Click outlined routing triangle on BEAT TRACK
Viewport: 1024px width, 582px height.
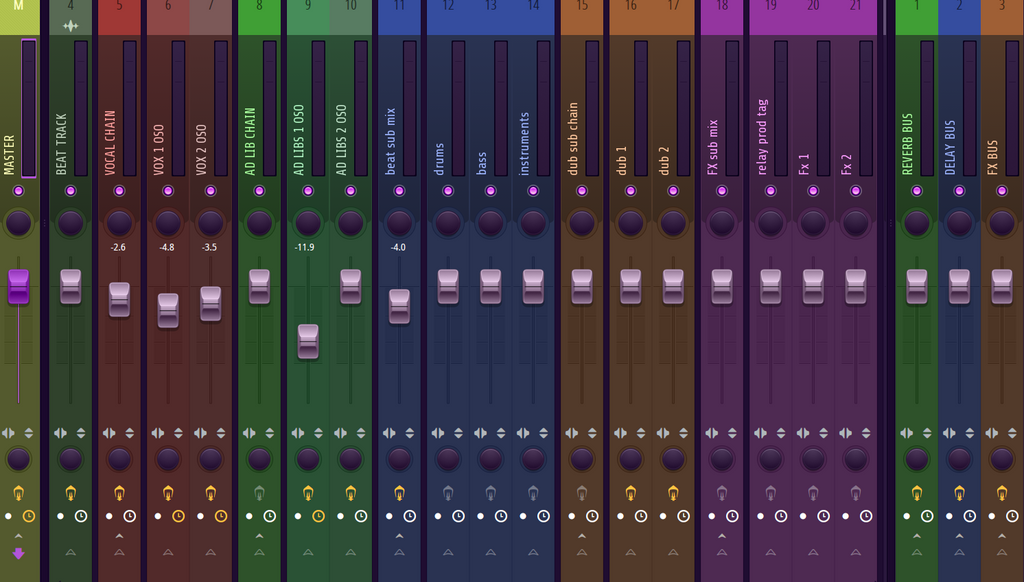(71, 553)
